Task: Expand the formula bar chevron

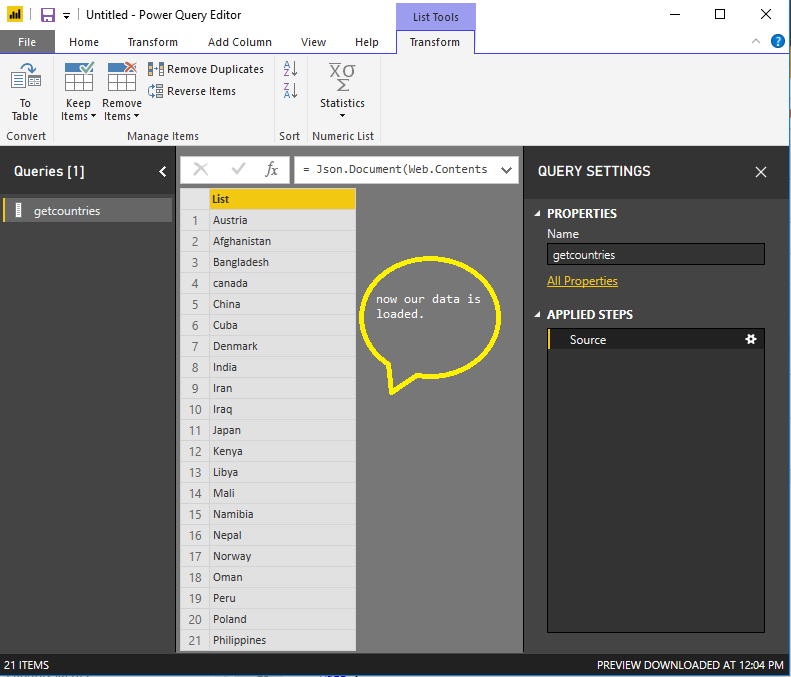Action: tap(506, 170)
